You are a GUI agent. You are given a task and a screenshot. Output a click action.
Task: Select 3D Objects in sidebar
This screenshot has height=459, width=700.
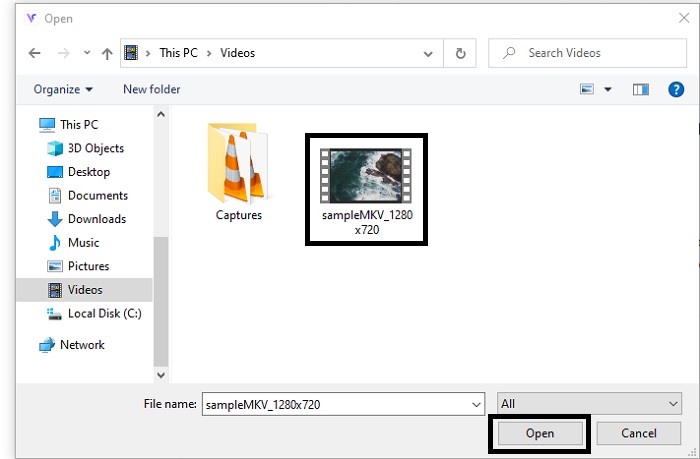coord(95,148)
